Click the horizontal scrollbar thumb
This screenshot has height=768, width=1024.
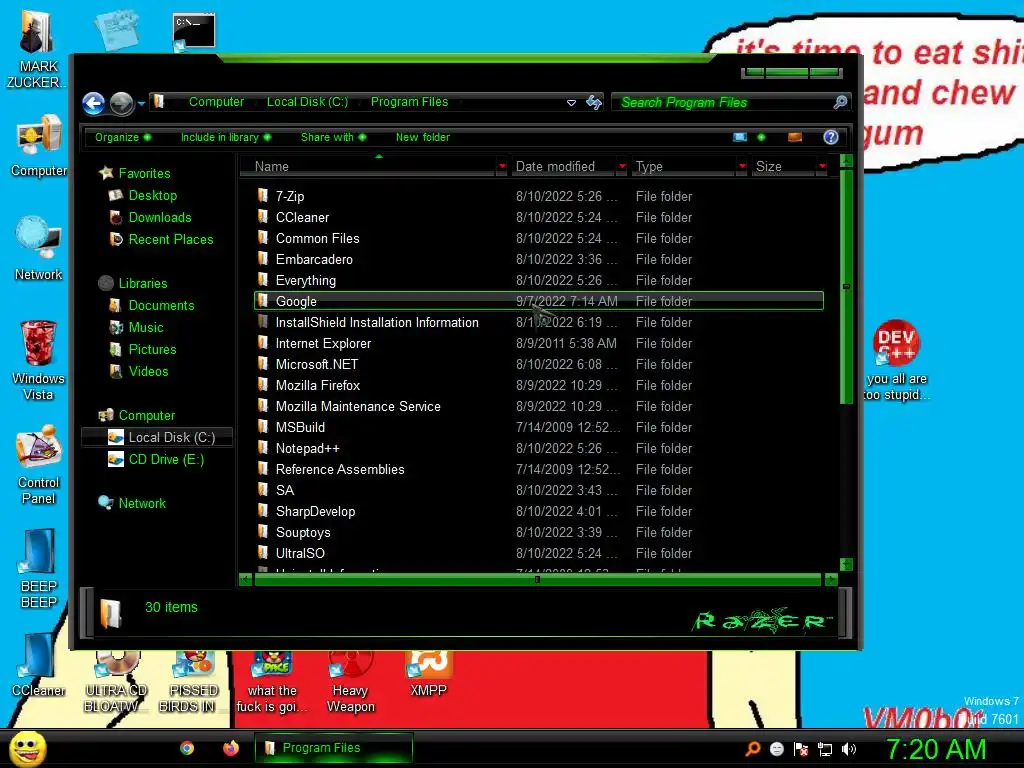coord(537,579)
